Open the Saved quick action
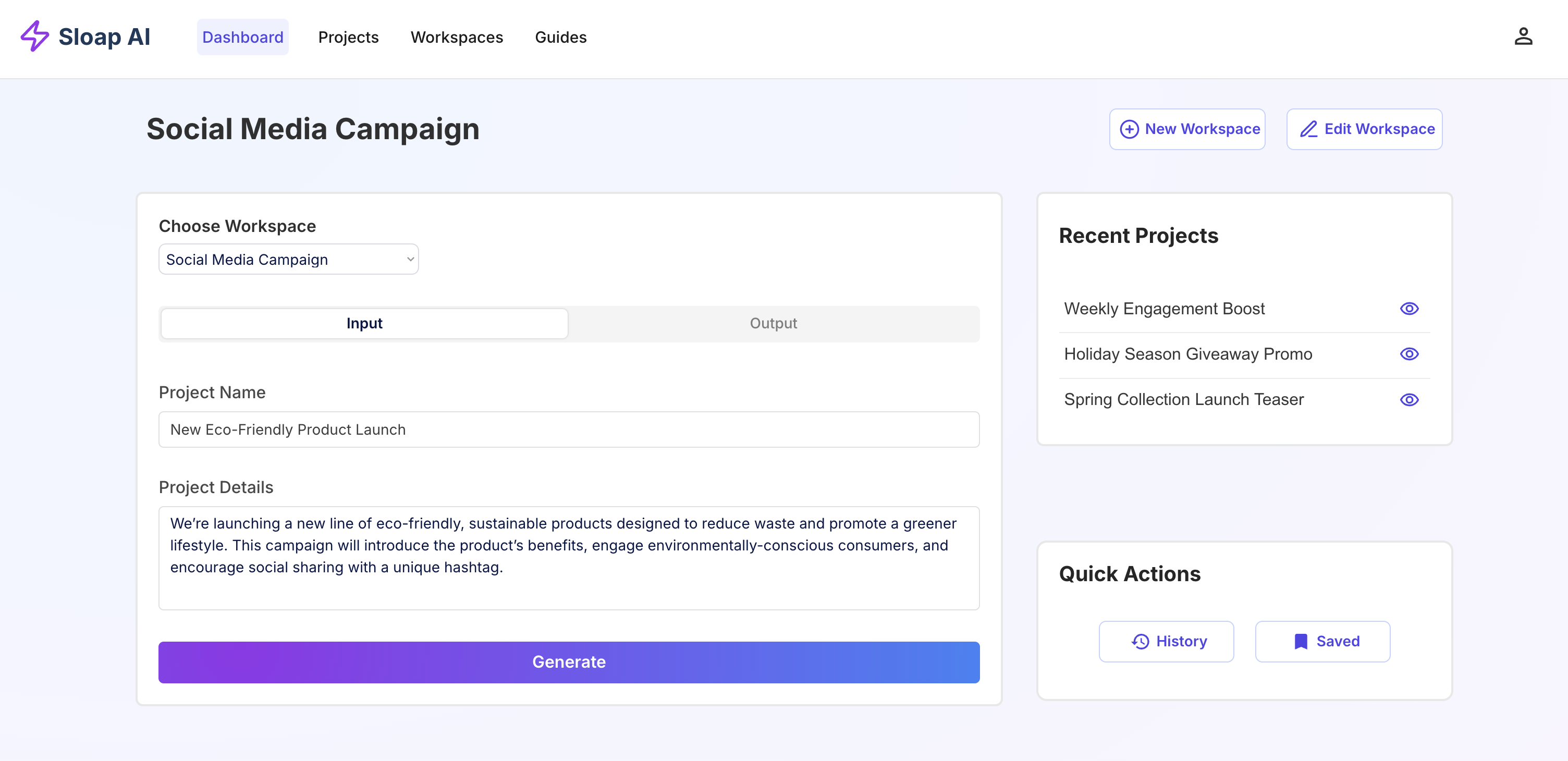The width and height of the screenshot is (1568, 761). (1322, 641)
